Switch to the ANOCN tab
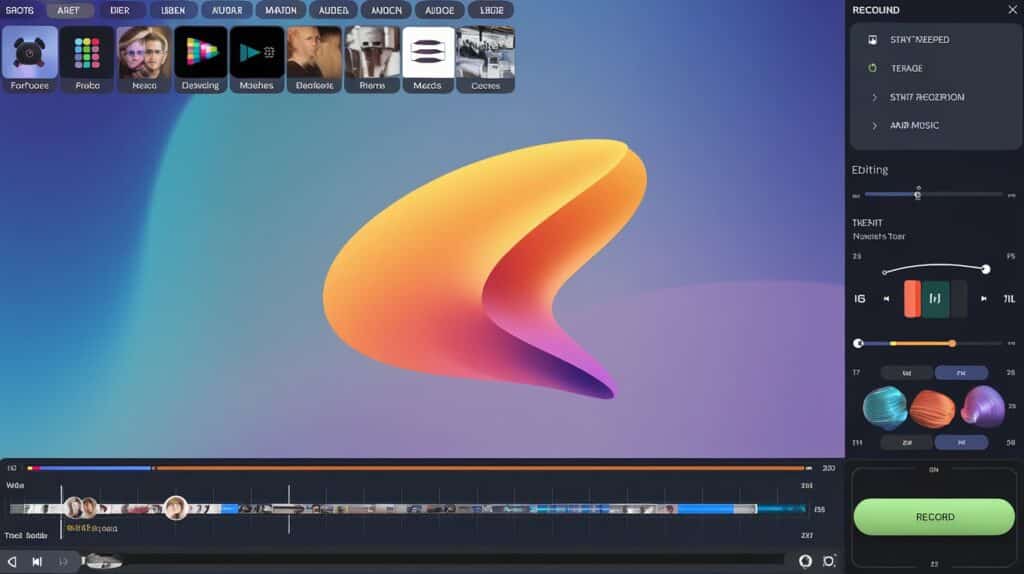 (x=387, y=10)
